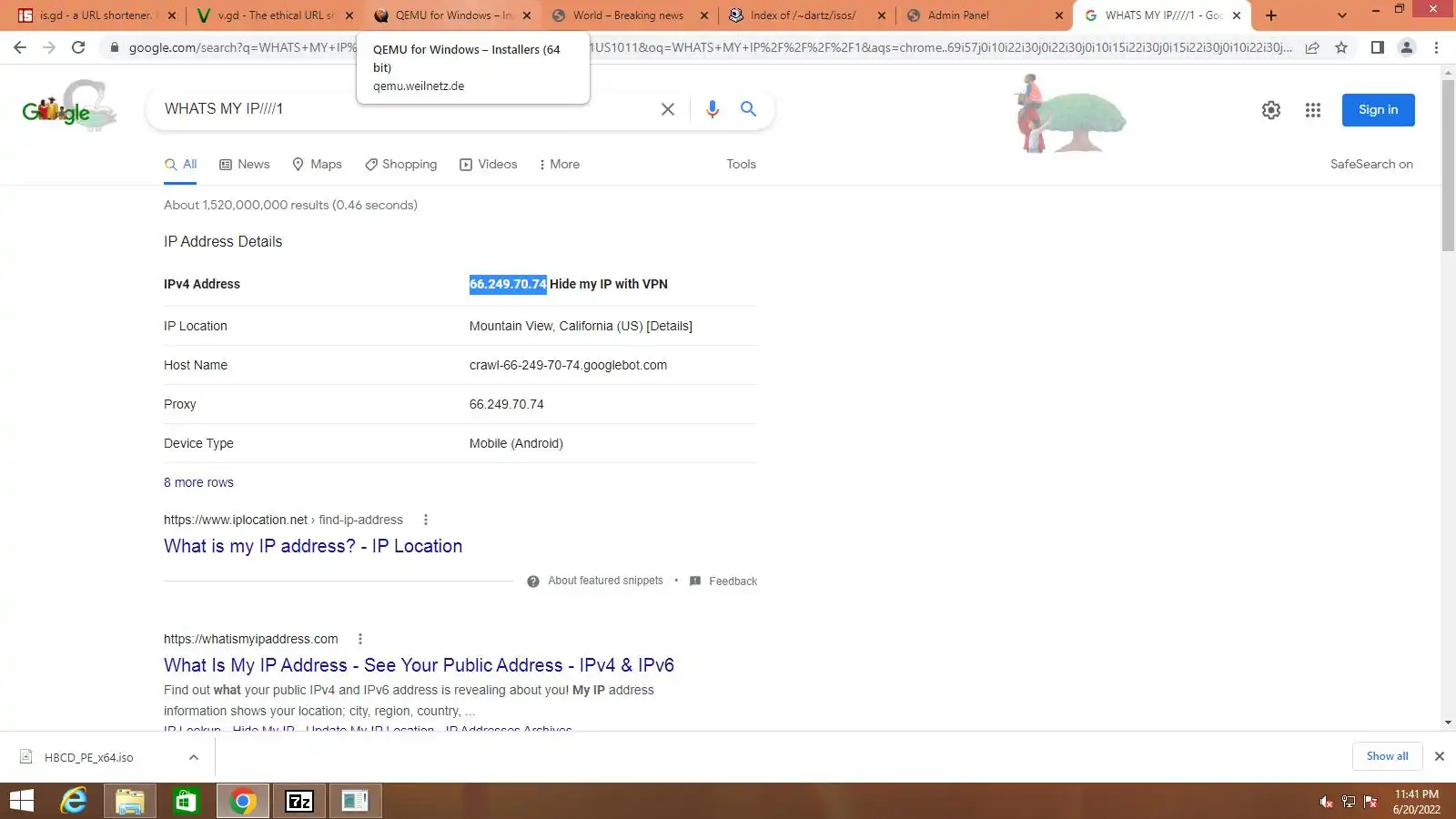Open Chrome profile avatar menu
The image size is (1456, 819).
1407,47
